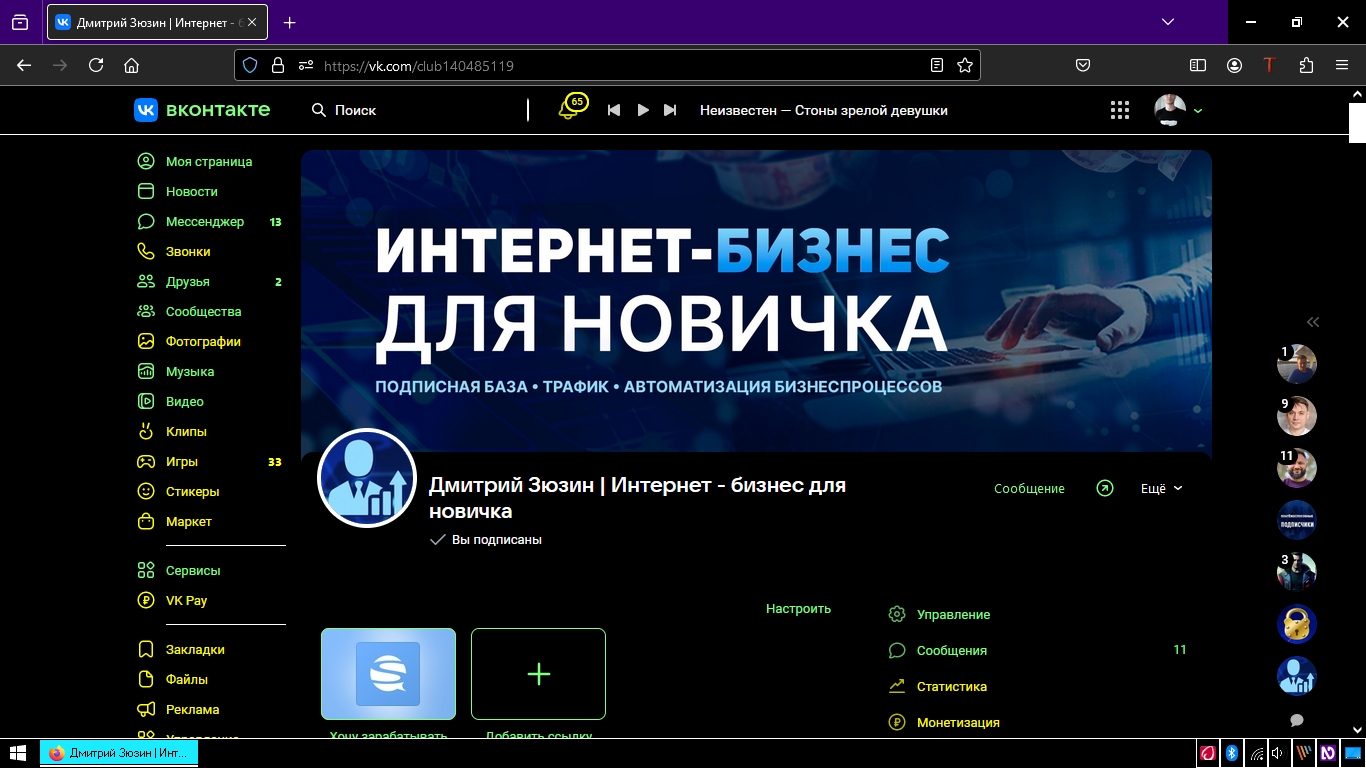Open Мессенджер from sidebar

click(x=205, y=221)
